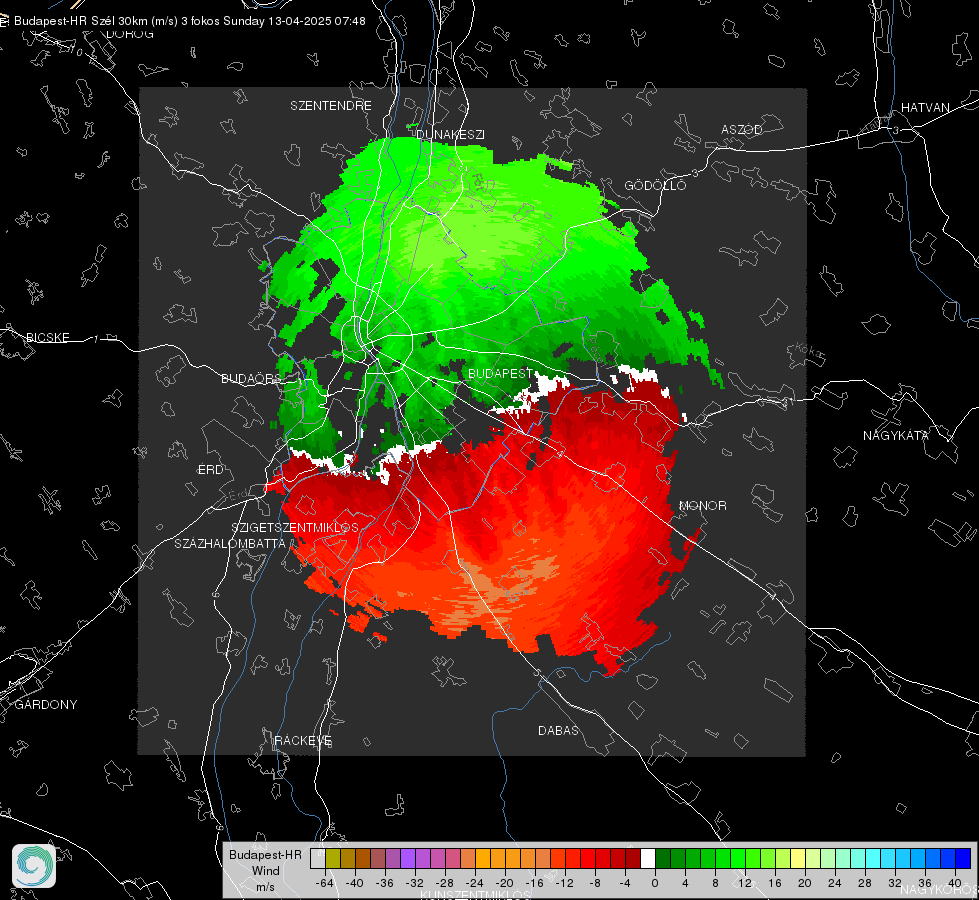Click the swirl logo icon in the corner
The image size is (979, 900).
tap(34, 866)
